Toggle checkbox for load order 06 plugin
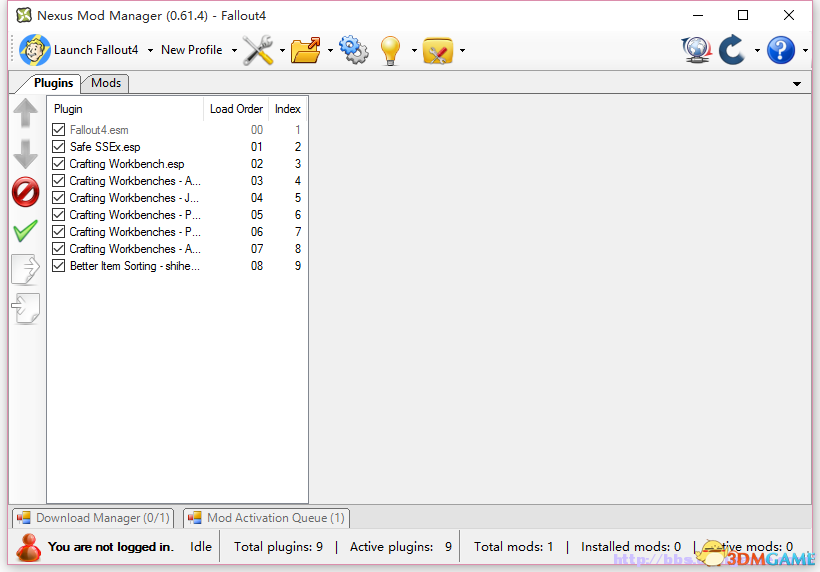Image resolution: width=820 pixels, height=572 pixels. click(x=59, y=232)
